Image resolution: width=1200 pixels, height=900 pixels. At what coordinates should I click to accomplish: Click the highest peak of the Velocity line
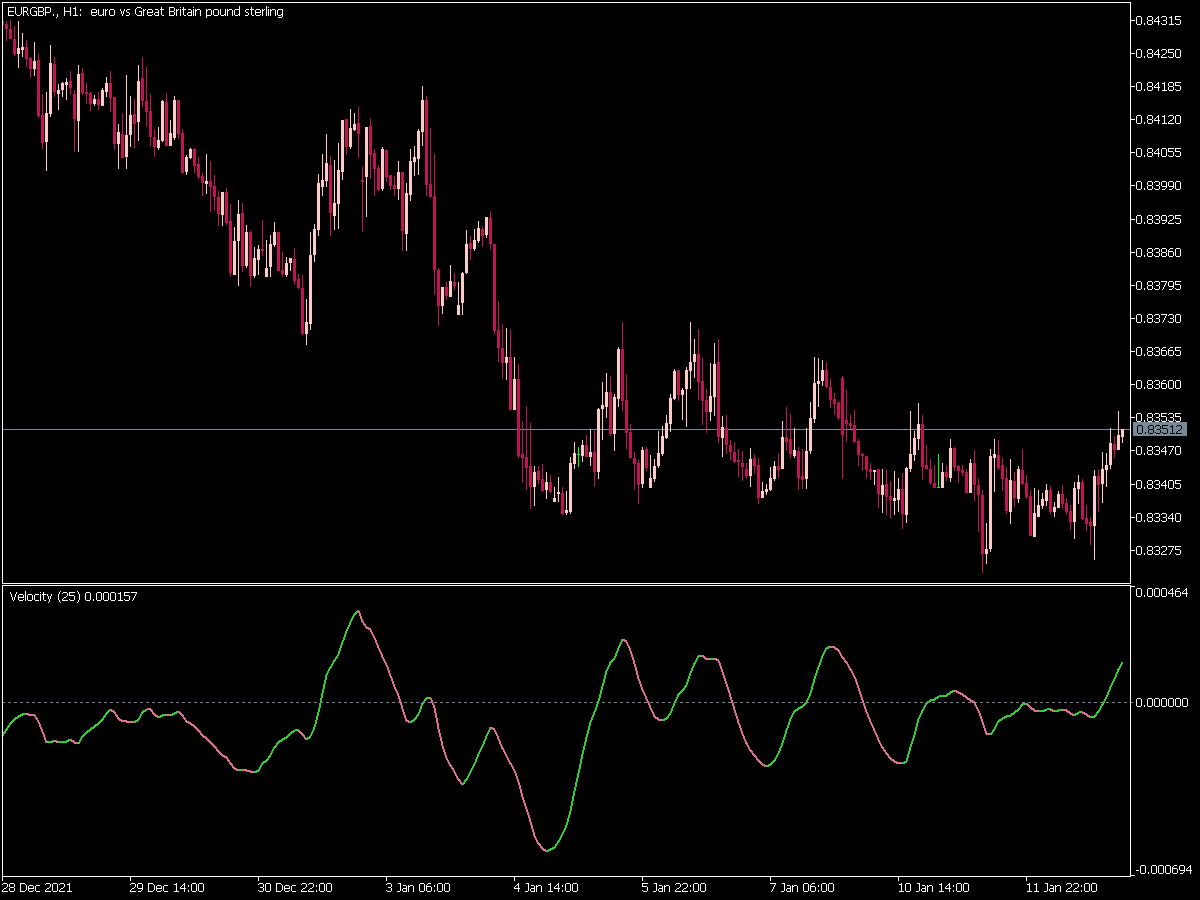tap(357, 611)
